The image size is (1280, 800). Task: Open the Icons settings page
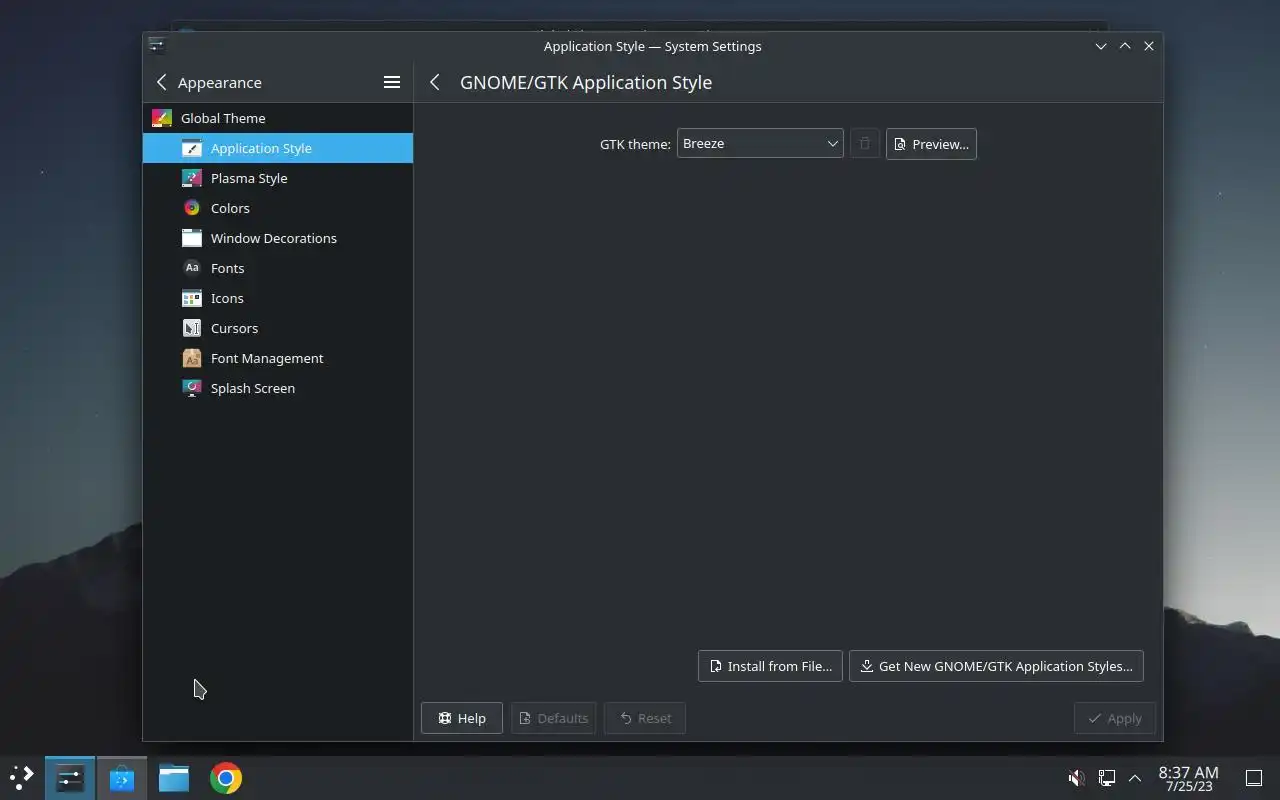[278, 298]
